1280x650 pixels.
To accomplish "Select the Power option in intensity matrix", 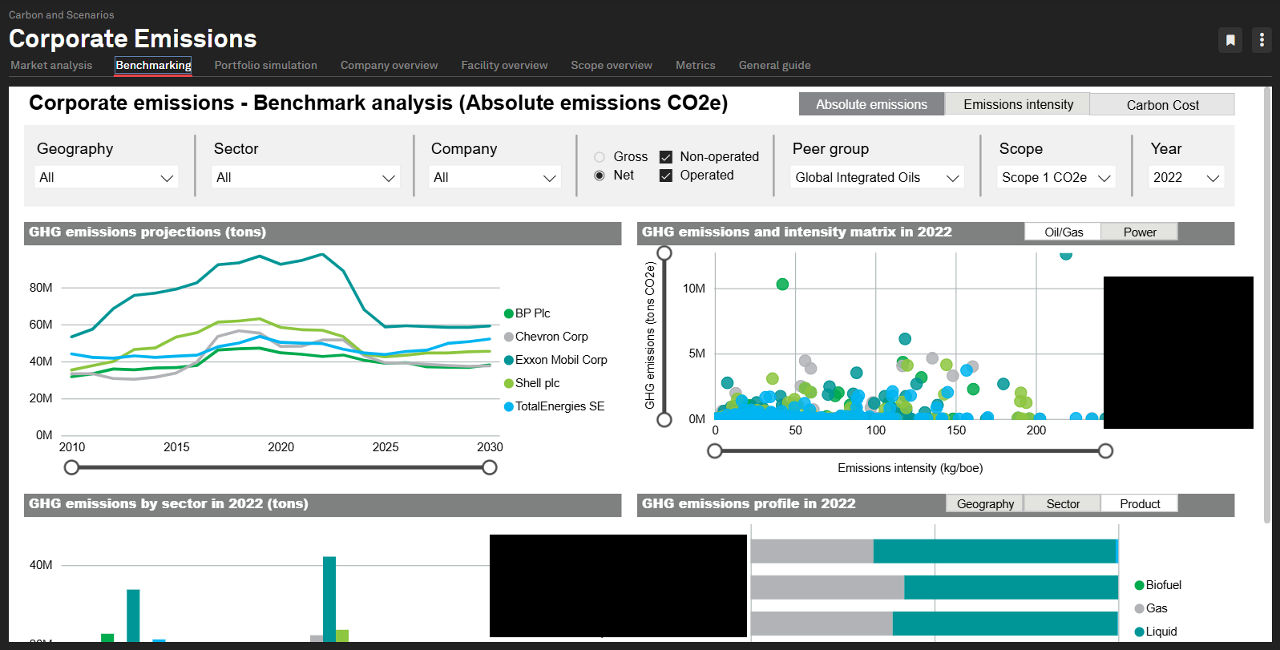I will pyautogui.click(x=1139, y=232).
